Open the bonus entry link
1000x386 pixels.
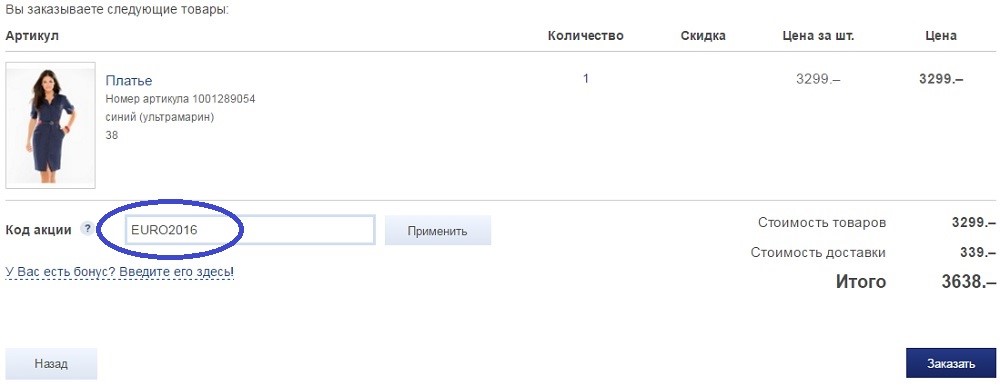120,272
